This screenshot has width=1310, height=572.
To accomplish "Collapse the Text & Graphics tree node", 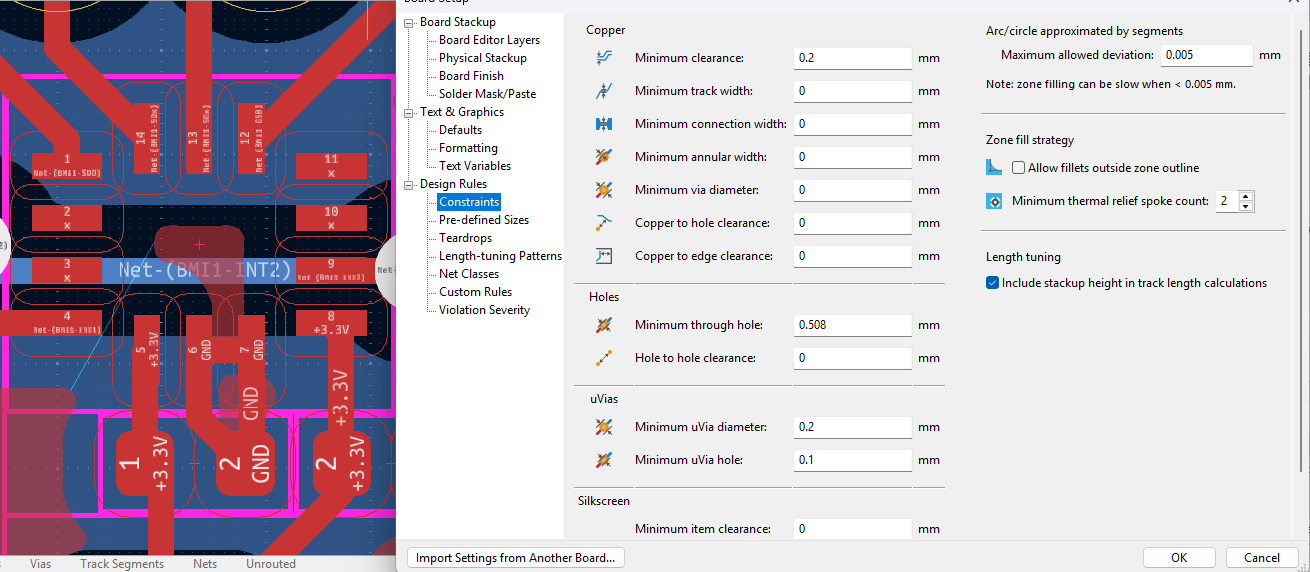I will [x=409, y=112].
